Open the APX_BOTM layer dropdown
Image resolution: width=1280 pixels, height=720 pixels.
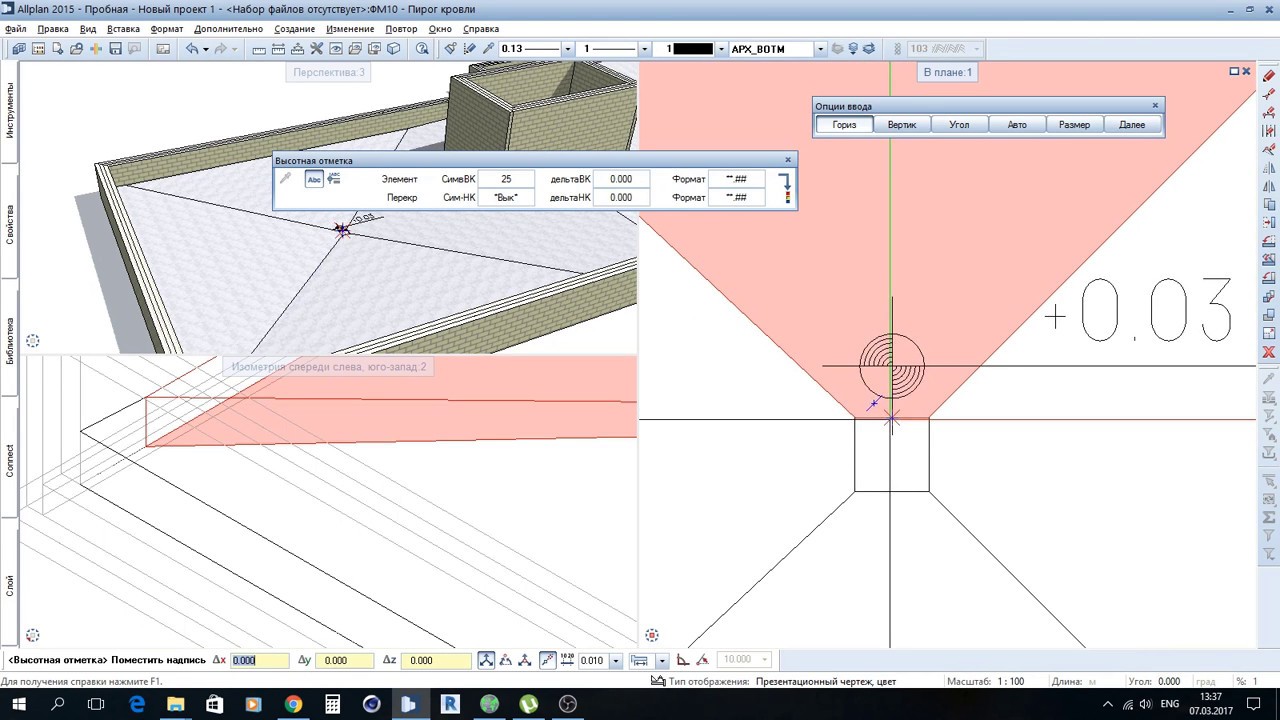tap(820, 49)
